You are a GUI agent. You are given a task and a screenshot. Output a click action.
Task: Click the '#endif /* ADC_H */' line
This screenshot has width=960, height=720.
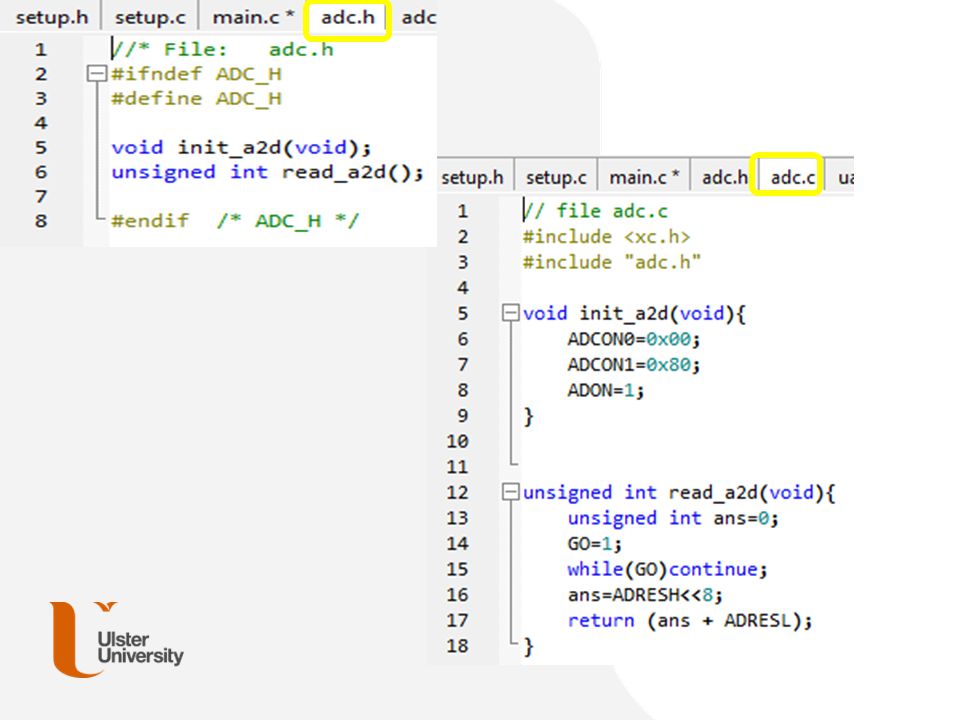234,220
